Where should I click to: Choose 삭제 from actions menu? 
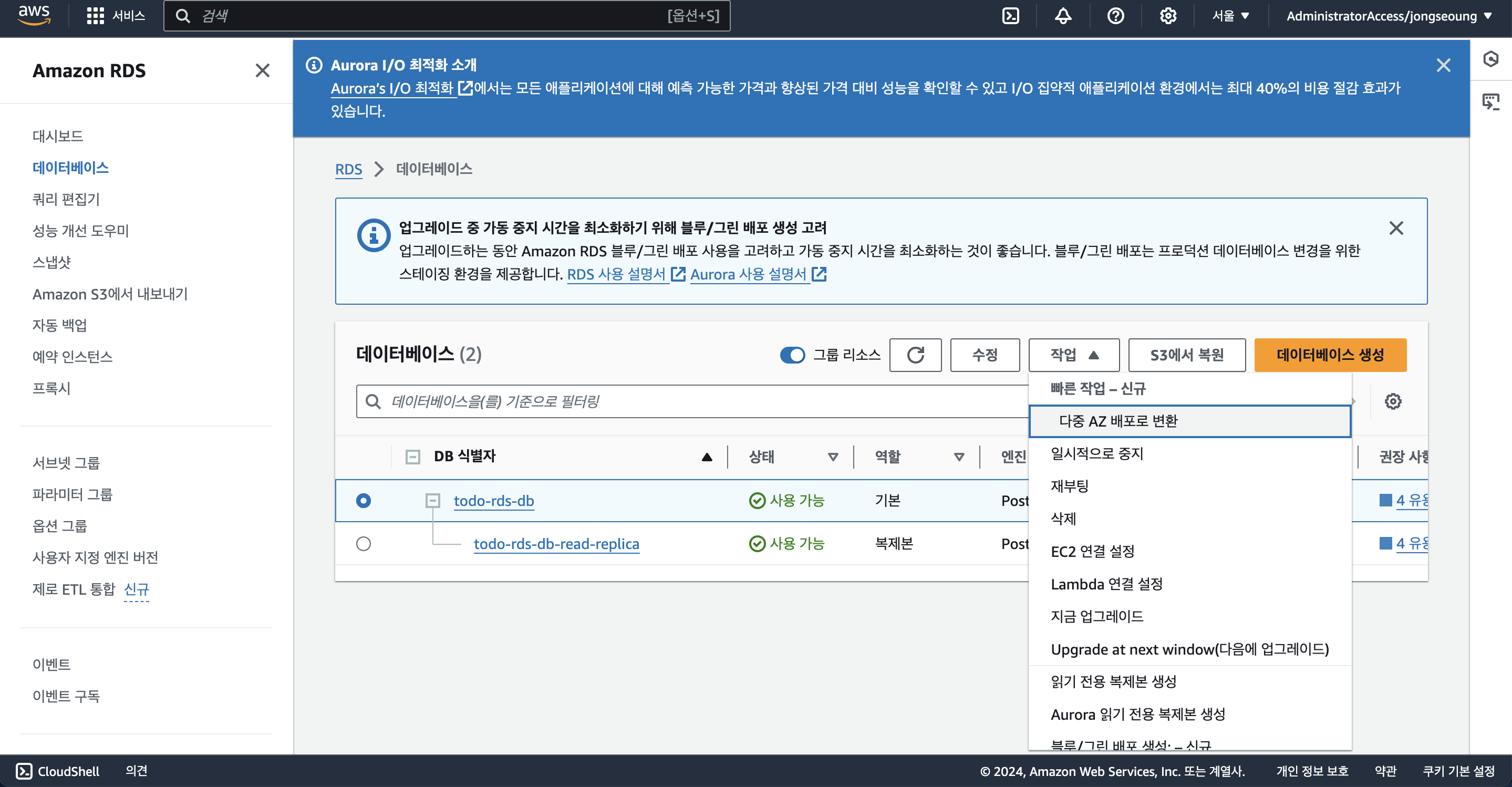1190,519
